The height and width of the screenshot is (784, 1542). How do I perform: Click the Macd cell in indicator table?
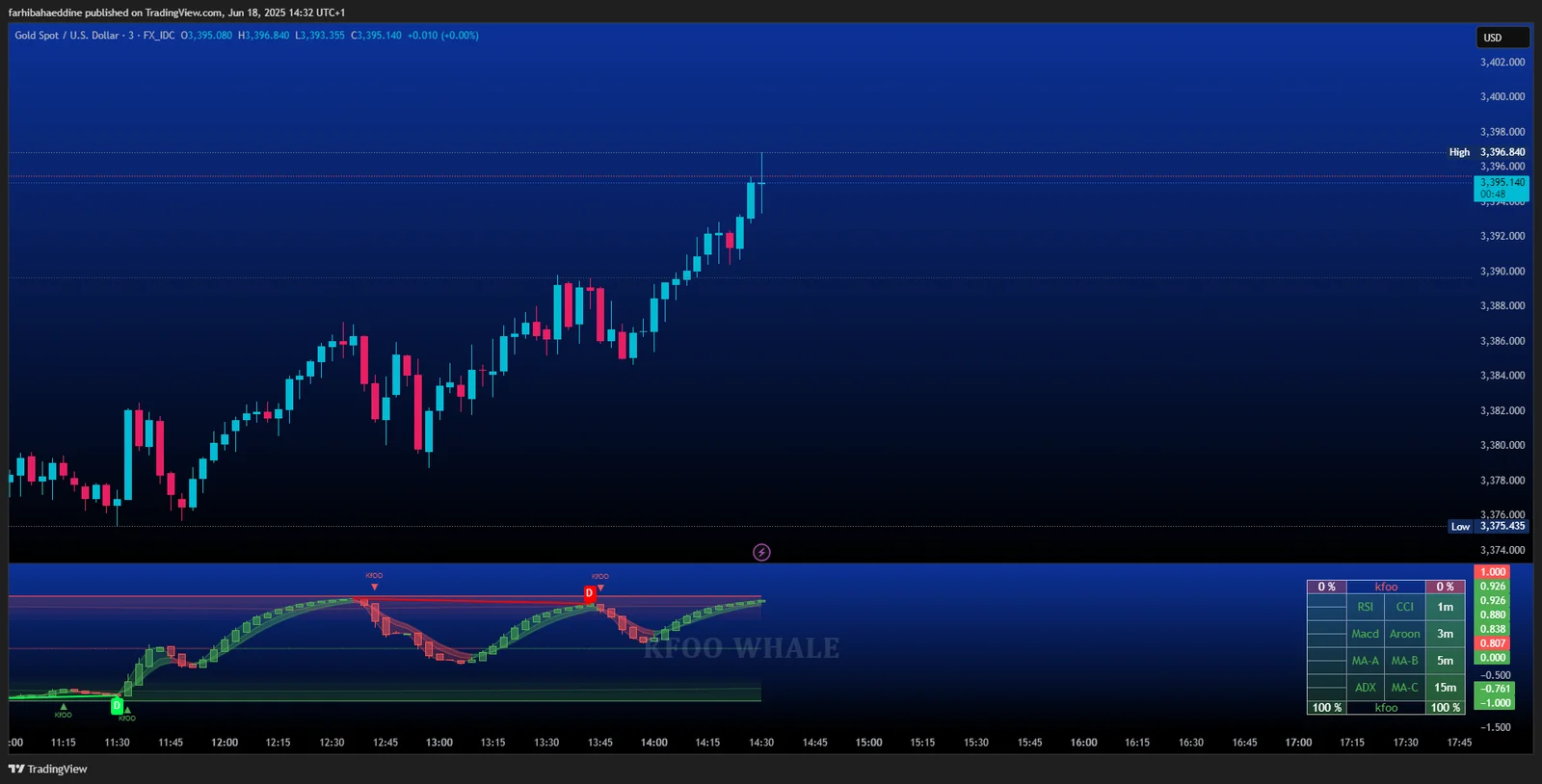(1365, 634)
